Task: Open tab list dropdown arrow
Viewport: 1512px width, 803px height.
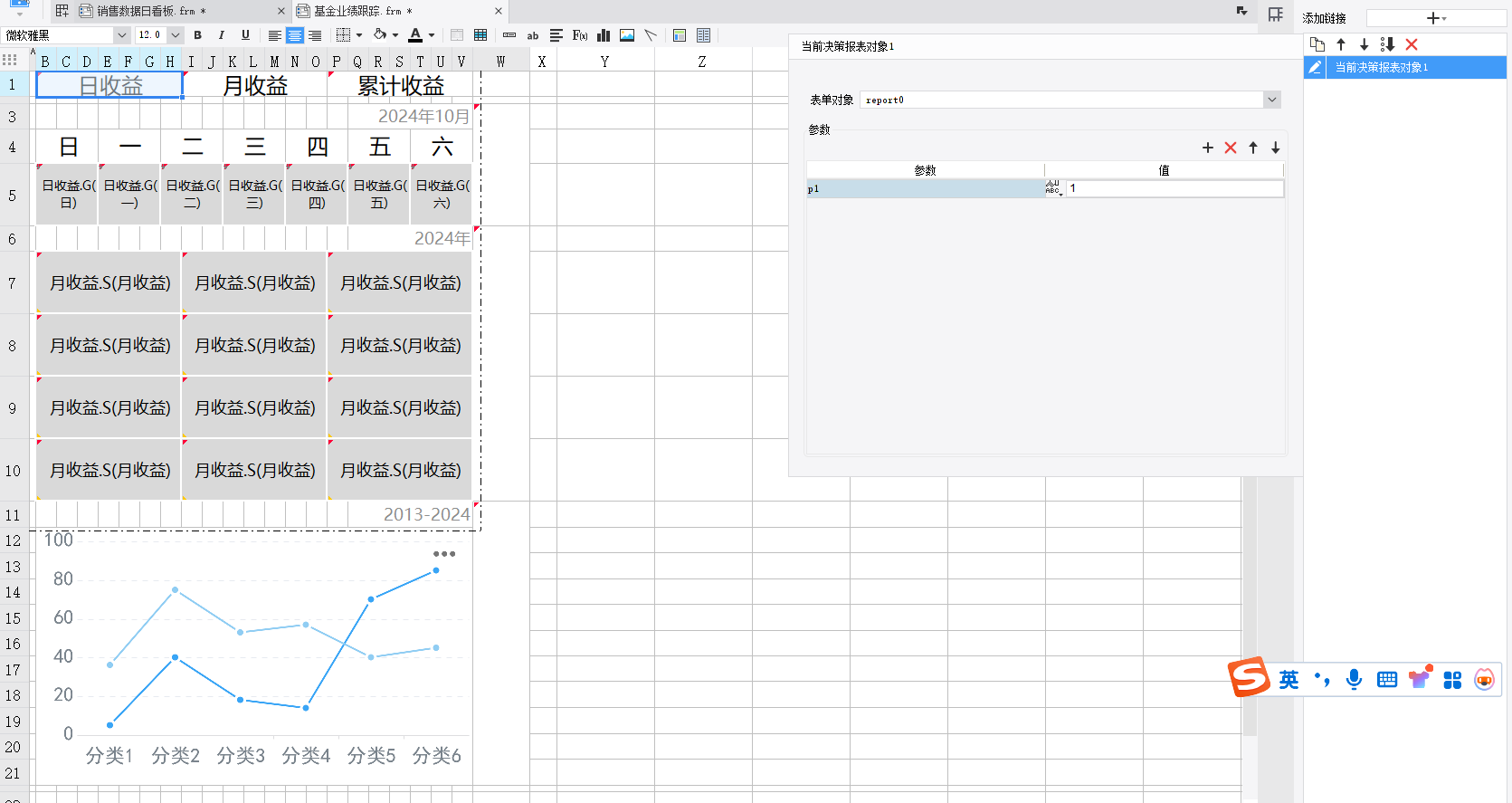Action: pyautogui.click(x=1241, y=11)
